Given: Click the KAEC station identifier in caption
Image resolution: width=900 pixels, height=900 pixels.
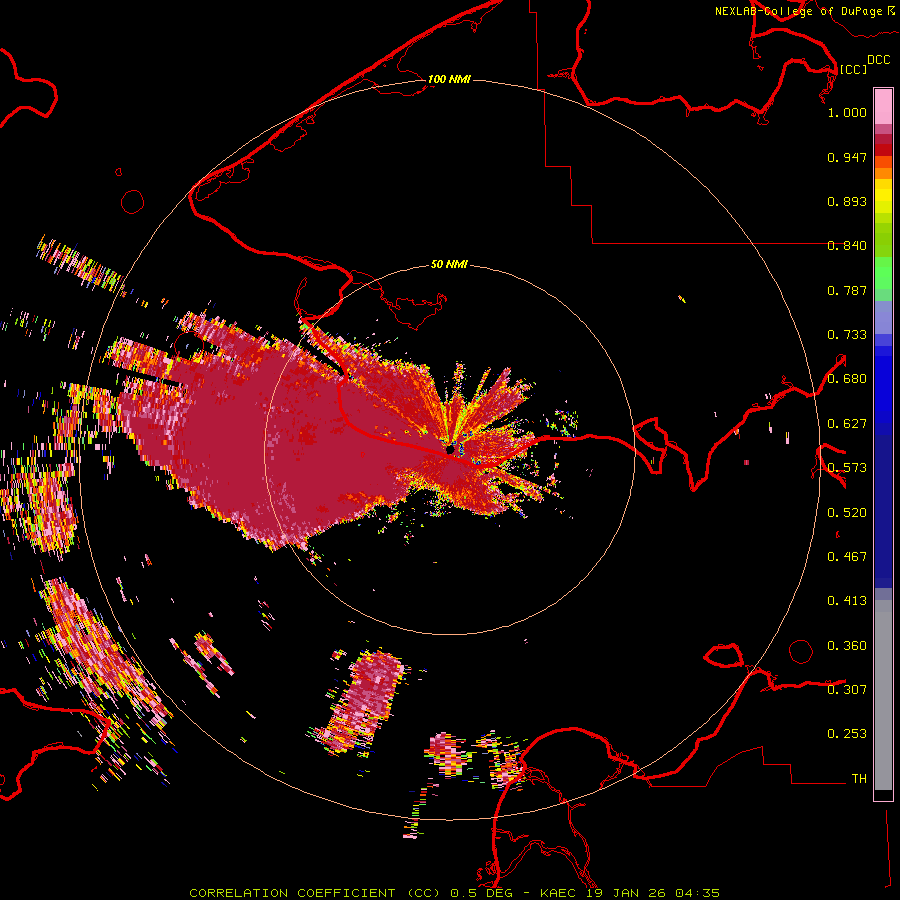Looking at the screenshot, I should click(x=560, y=893).
